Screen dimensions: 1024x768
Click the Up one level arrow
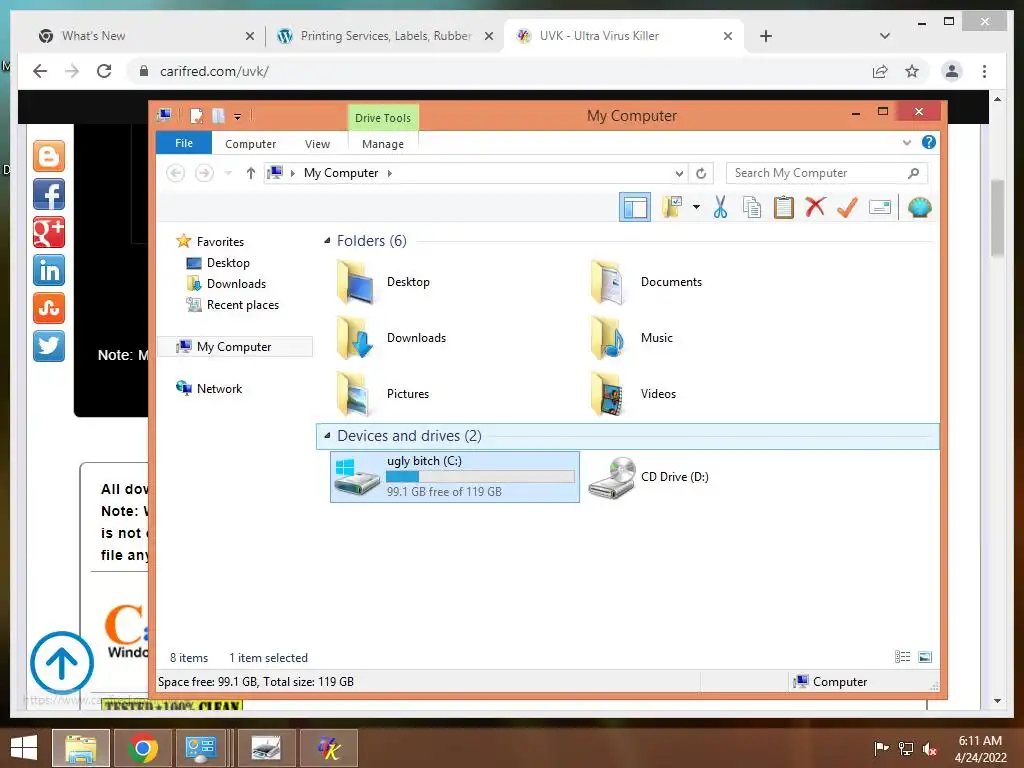click(x=251, y=173)
